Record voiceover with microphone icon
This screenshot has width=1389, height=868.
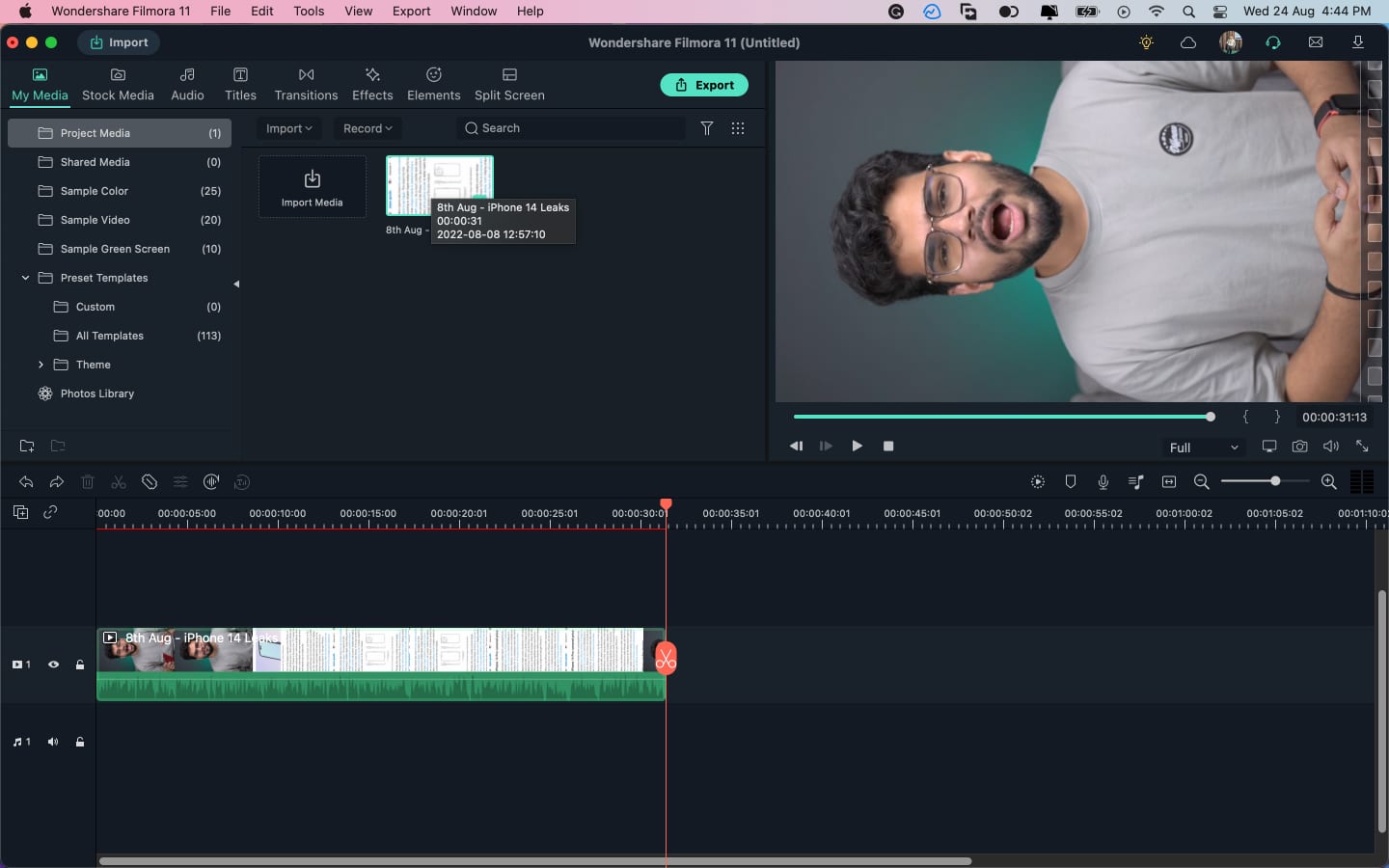1103,482
